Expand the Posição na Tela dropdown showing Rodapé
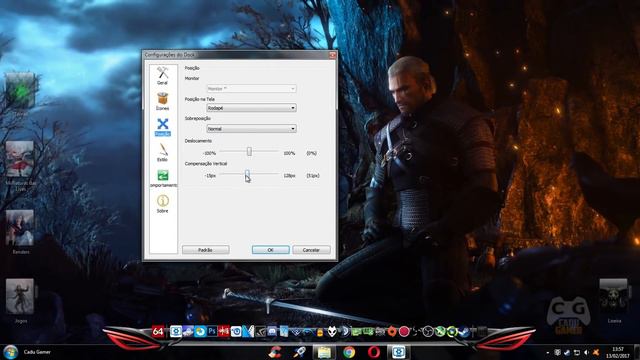 pyautogui.click(x=251, y=108)
